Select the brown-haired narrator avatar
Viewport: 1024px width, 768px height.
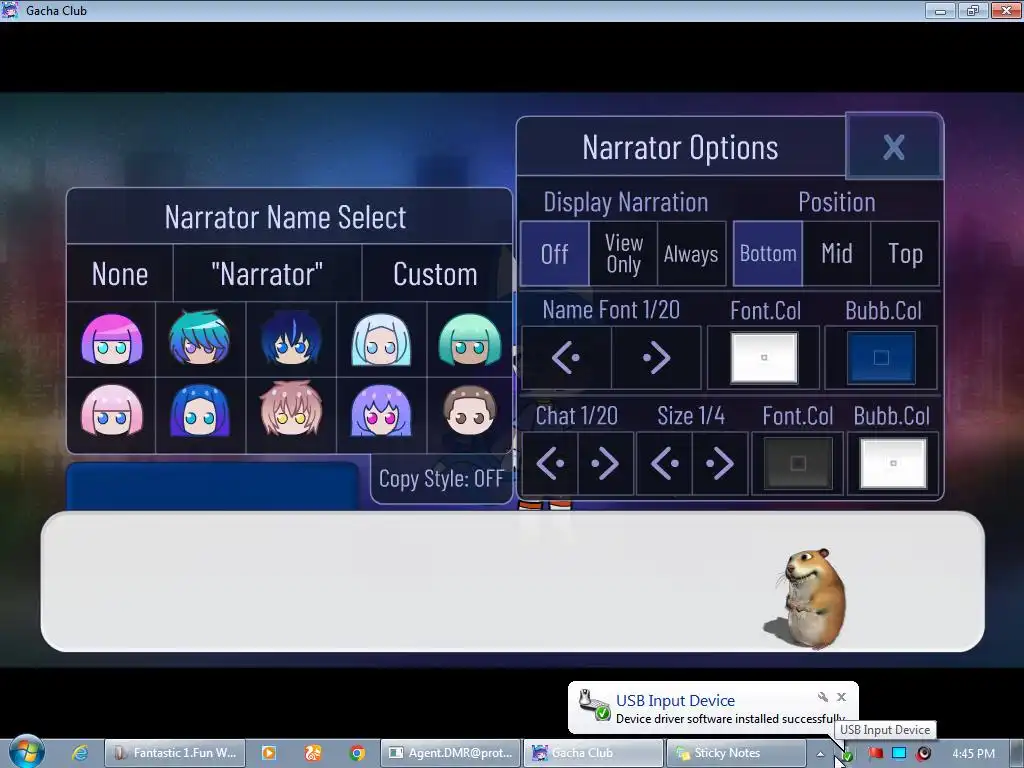click(x=470, y=410)
